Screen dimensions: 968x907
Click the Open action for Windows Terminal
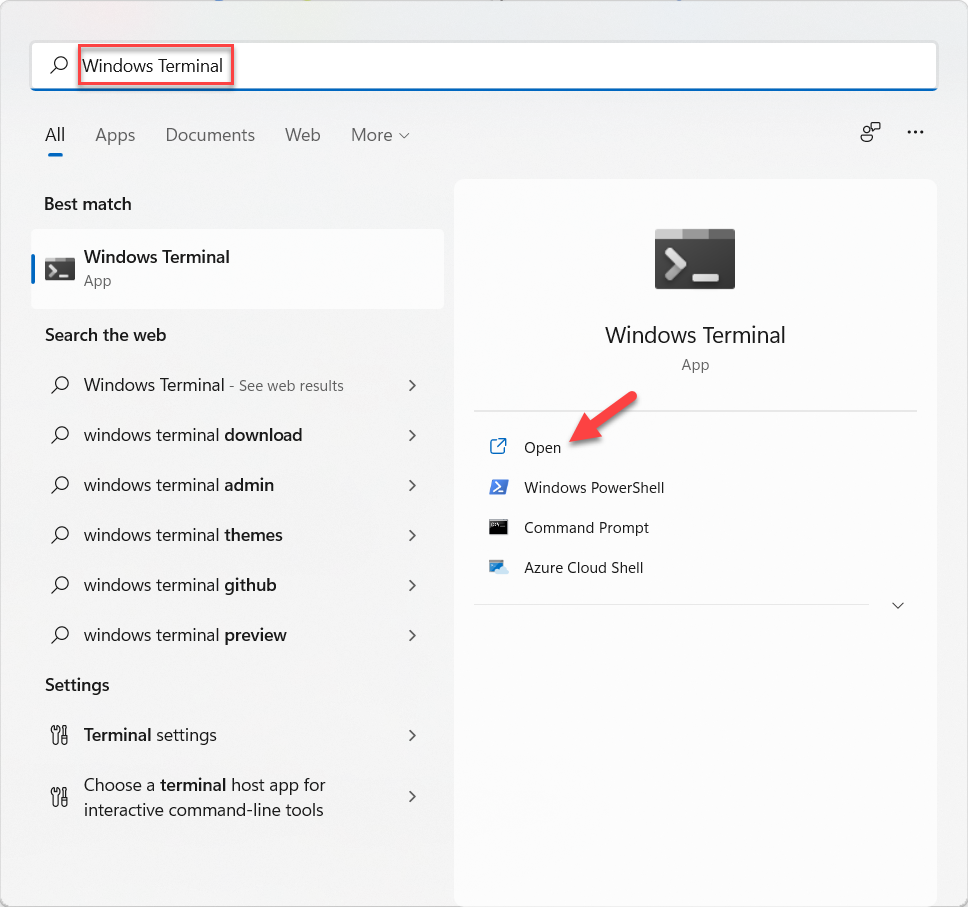click(542, 448)
